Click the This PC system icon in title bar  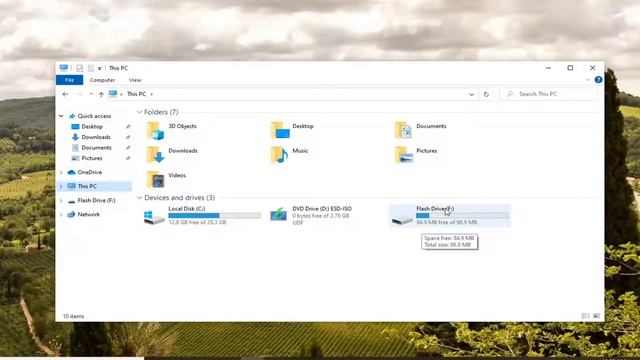pyautogui.click(x=64, y=68)
